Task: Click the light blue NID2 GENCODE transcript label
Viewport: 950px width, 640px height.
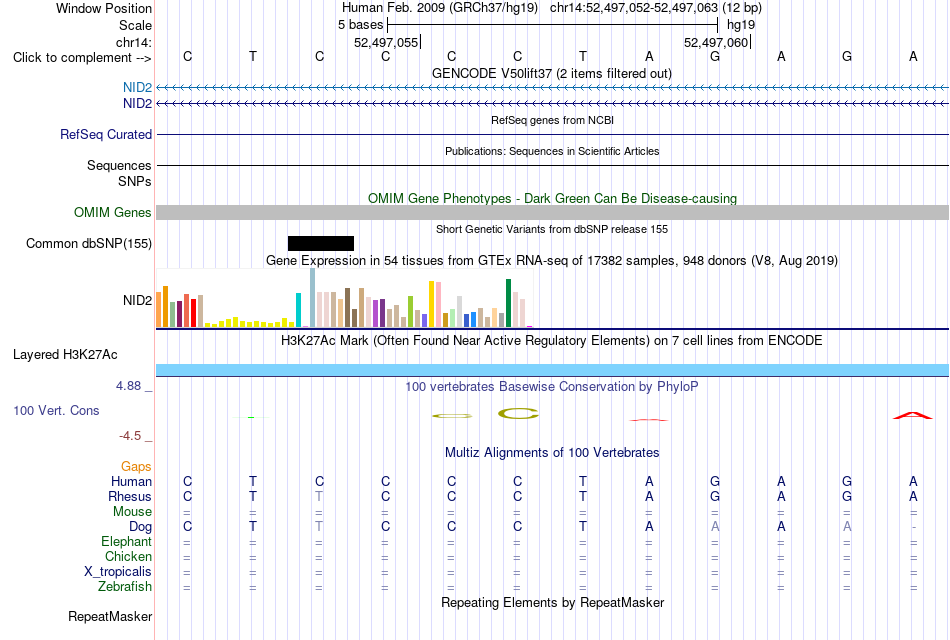Action: click(x=138, y=87)
